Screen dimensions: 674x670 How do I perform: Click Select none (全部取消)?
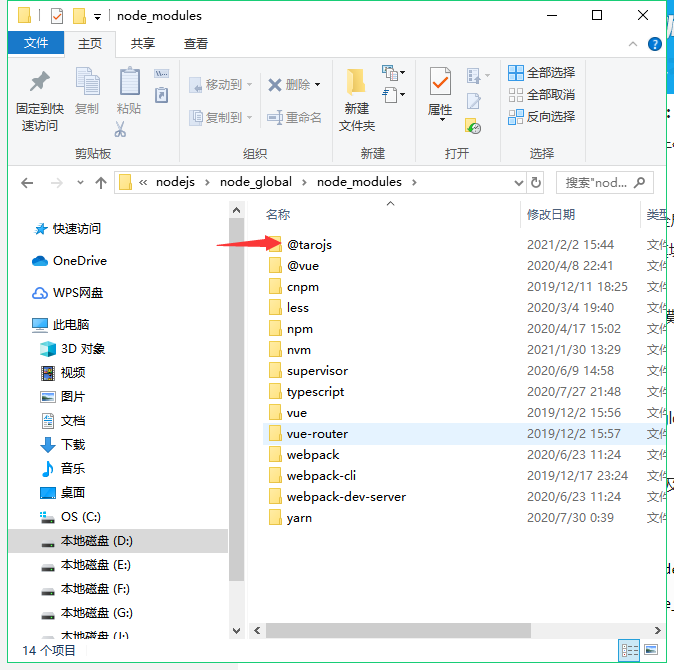(541, 95)
